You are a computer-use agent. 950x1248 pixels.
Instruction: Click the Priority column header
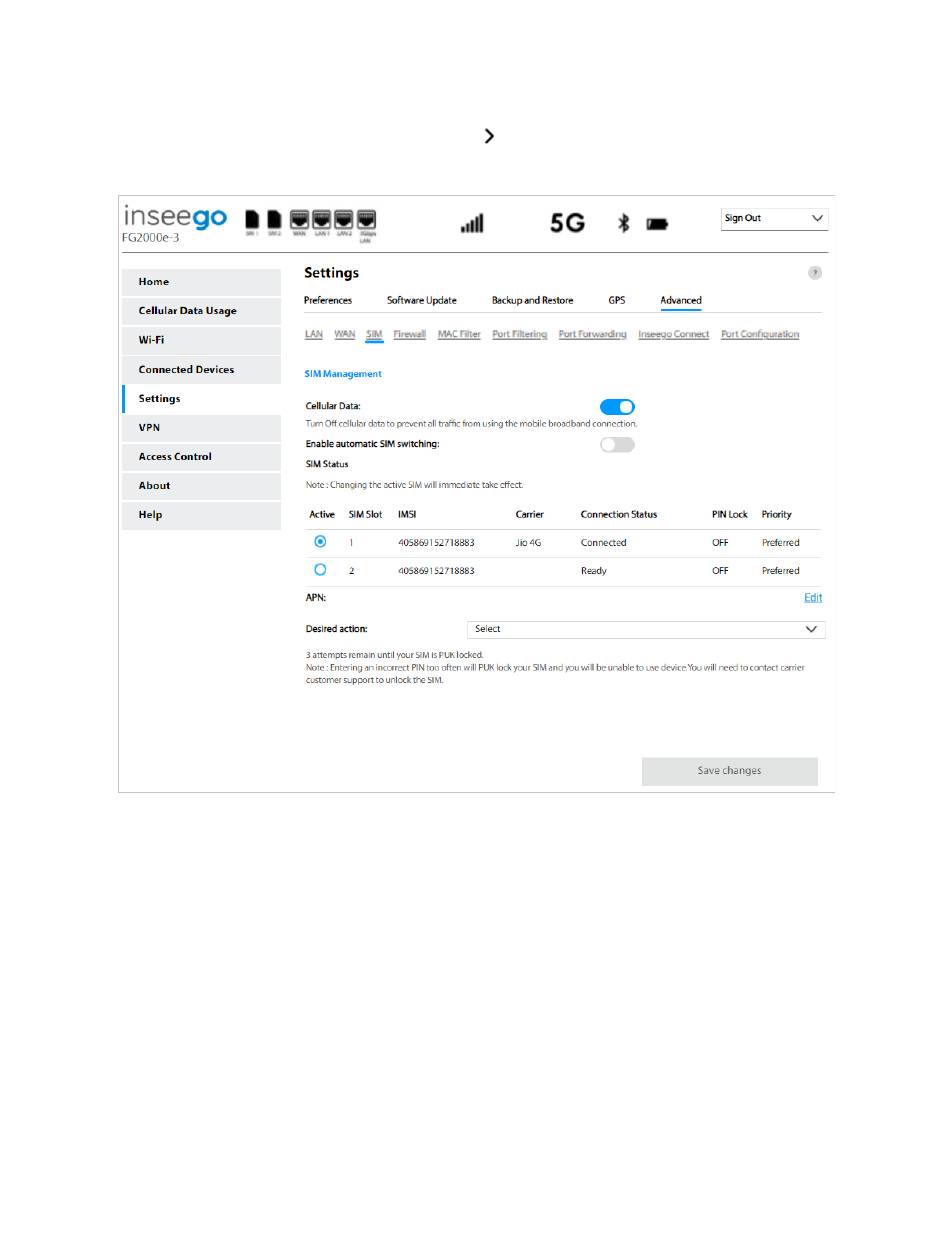tap(776, 514)
